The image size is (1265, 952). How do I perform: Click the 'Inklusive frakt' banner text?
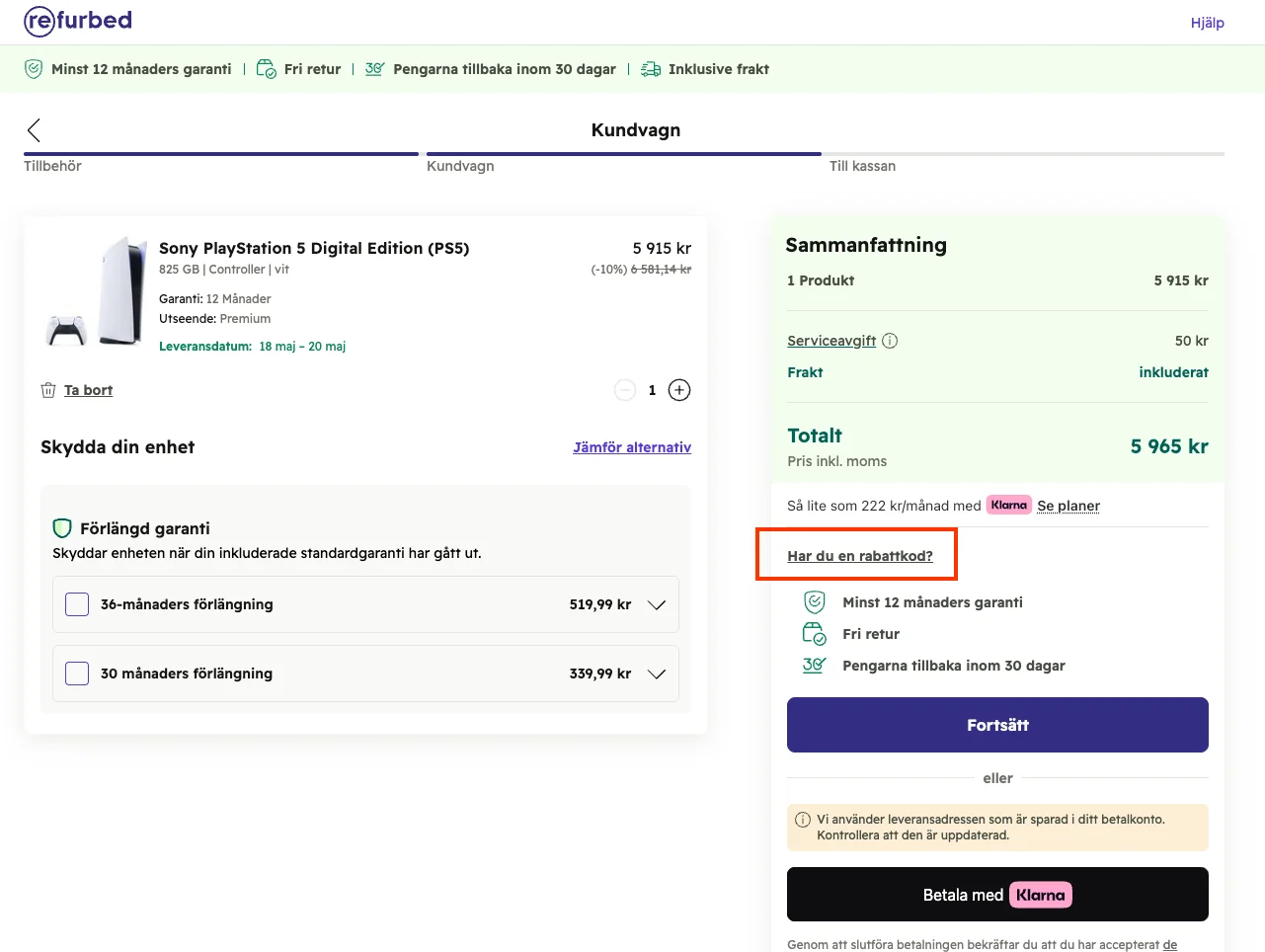coord(719,69)
